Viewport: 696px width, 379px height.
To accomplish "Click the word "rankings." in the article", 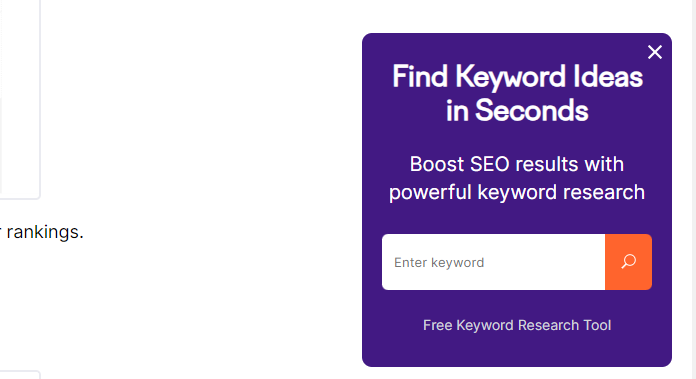I will [x=45, y=232].
